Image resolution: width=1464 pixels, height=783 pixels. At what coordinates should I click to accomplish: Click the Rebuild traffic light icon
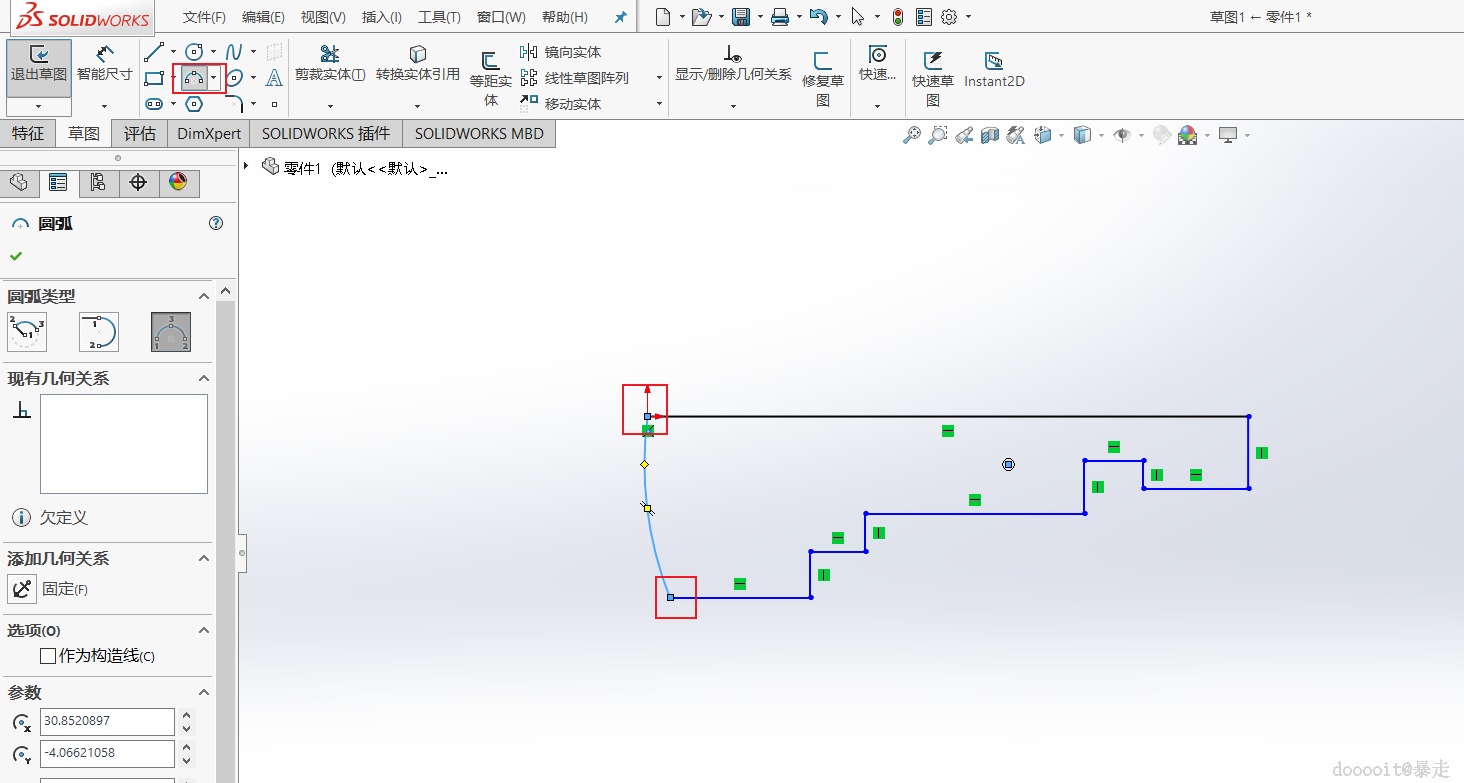[x=898, y=17]
